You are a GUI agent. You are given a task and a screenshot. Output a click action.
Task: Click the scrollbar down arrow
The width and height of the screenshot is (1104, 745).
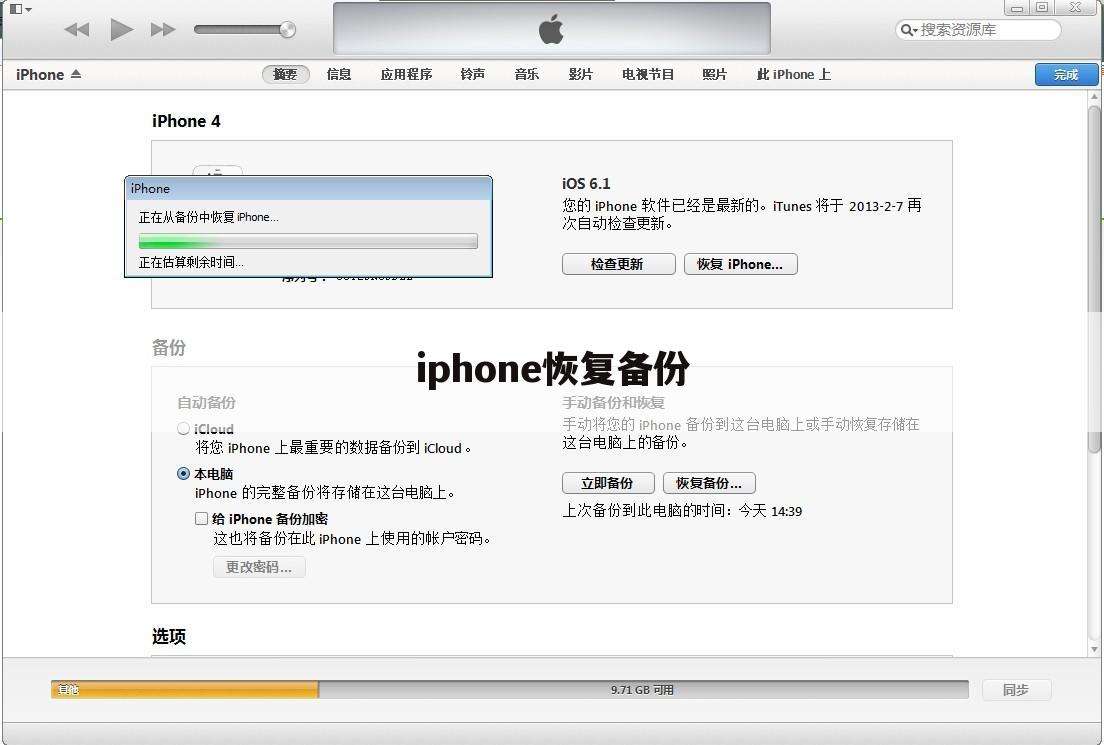click(x=1093, y=649)
